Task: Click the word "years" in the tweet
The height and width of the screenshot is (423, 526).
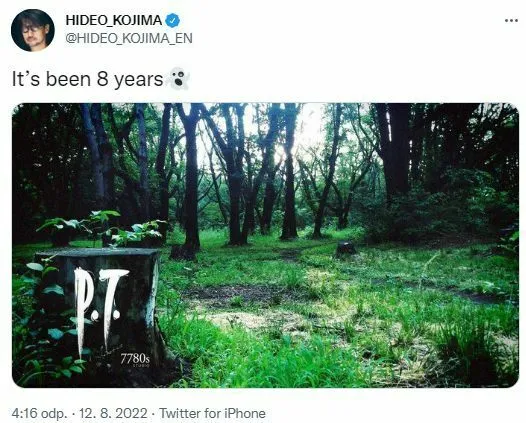Action: (x=139, y=81)
